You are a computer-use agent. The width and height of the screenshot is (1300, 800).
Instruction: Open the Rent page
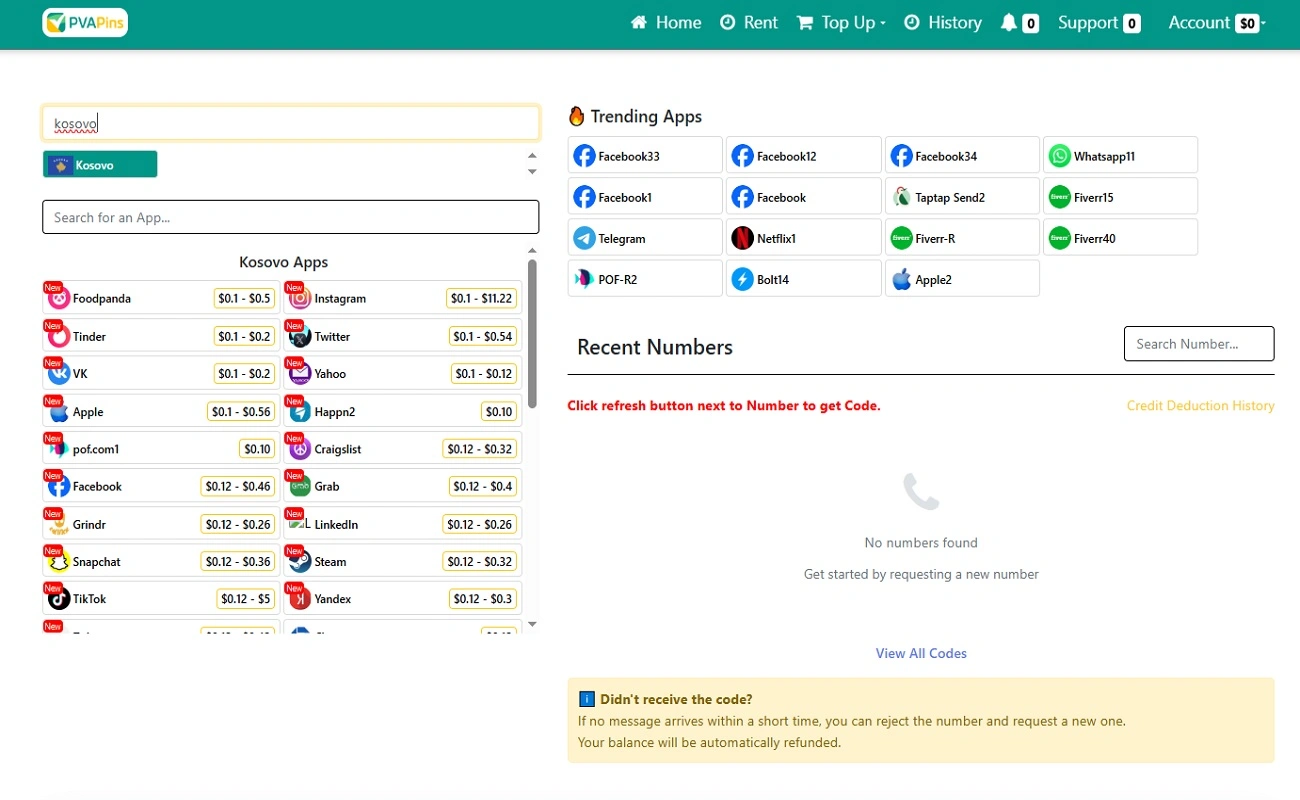[x=749, y=23]
